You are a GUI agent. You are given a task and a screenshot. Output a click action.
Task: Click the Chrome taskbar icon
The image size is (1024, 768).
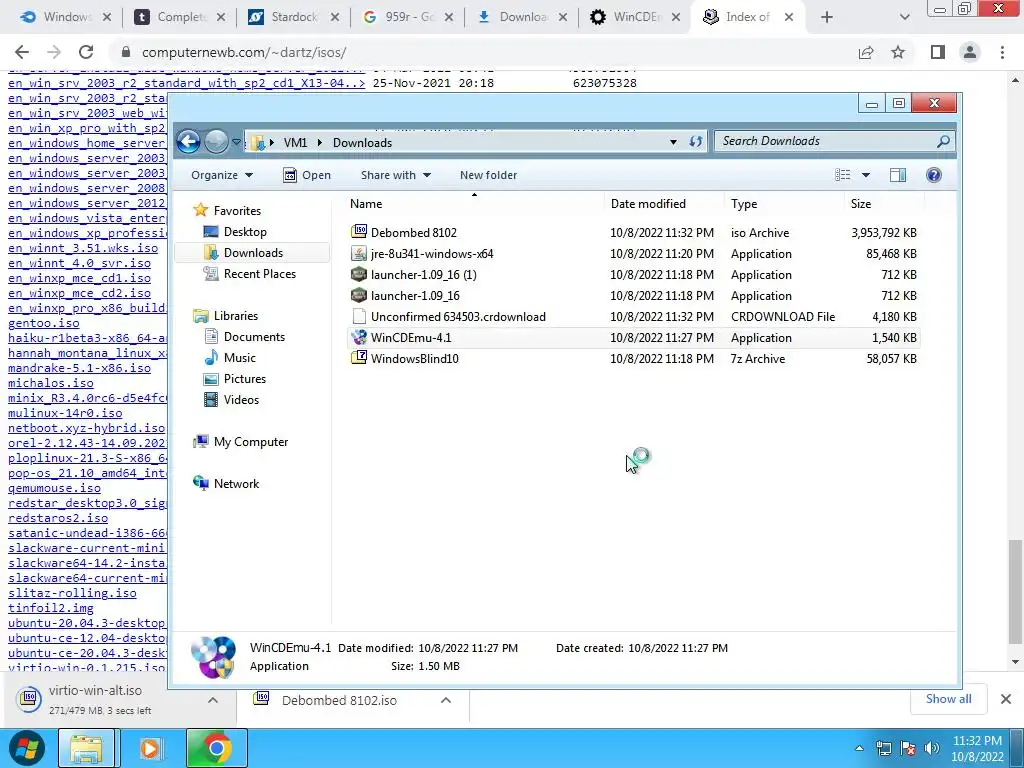[216, 748]
